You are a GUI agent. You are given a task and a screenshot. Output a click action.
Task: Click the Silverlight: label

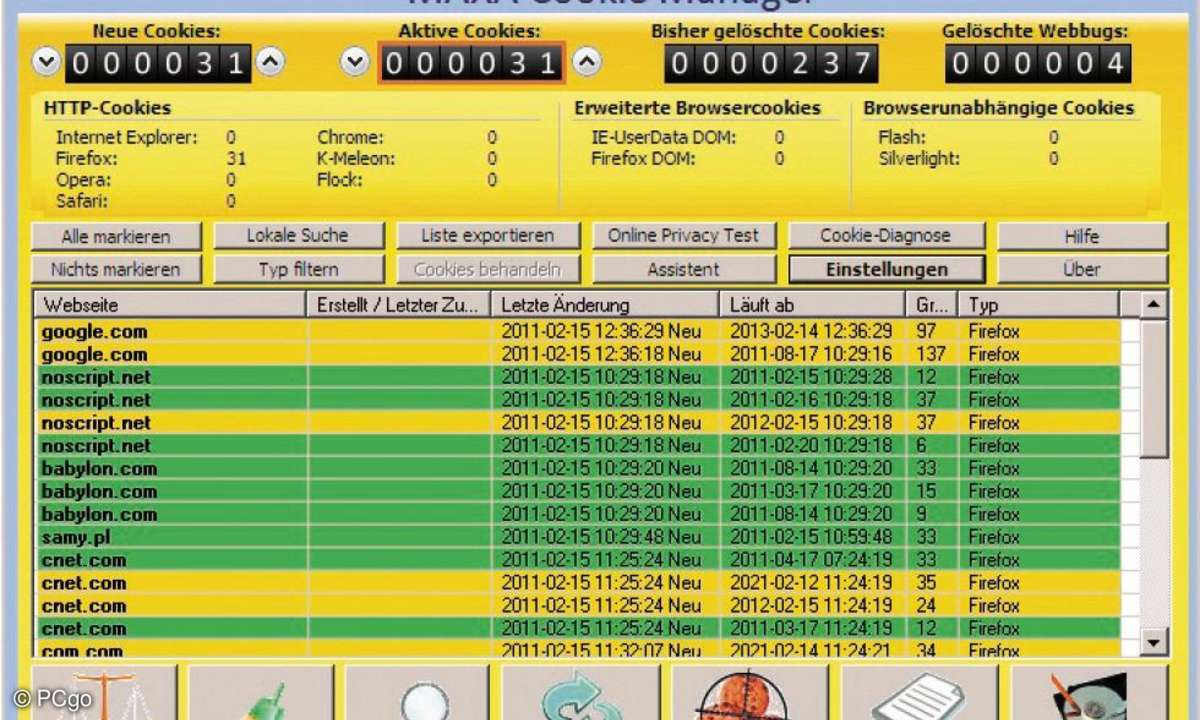(919, 159)
